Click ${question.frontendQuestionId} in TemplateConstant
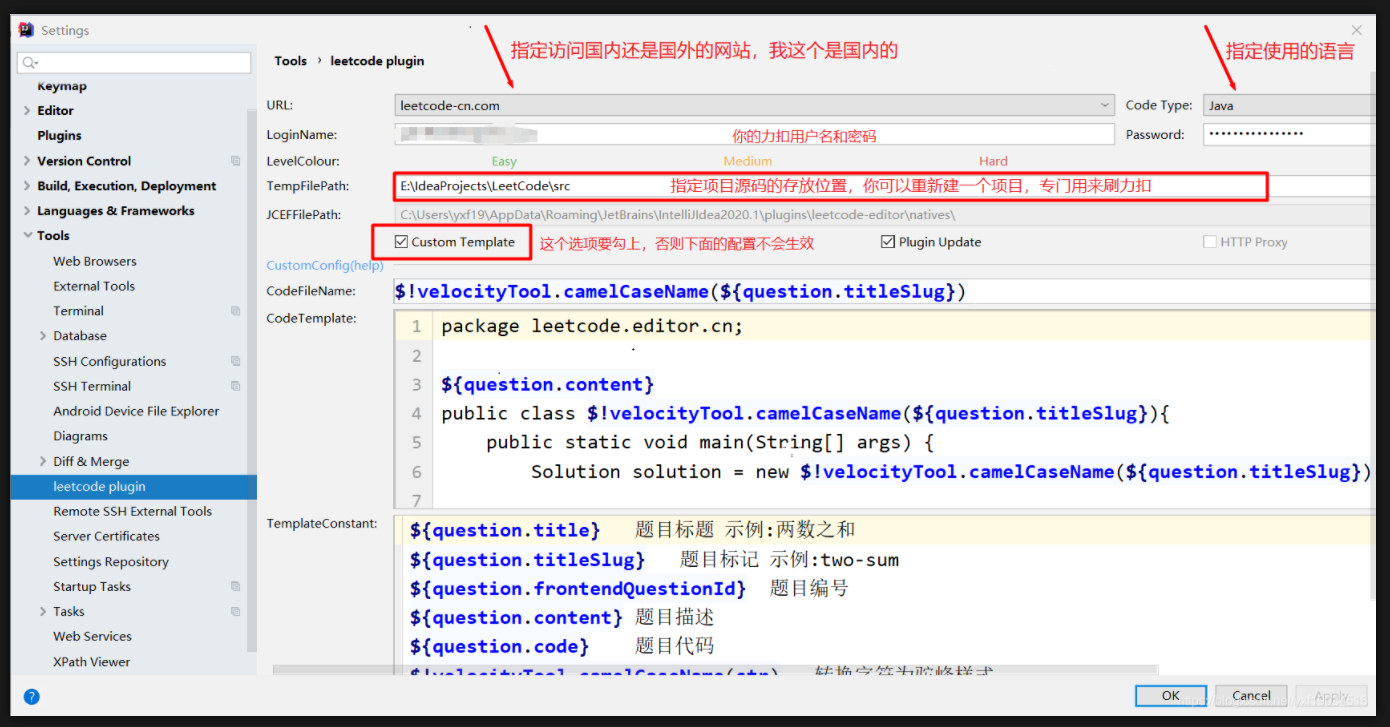This screenshot has height=727, width=1390. pyautogui.click(x=578, y=589)
